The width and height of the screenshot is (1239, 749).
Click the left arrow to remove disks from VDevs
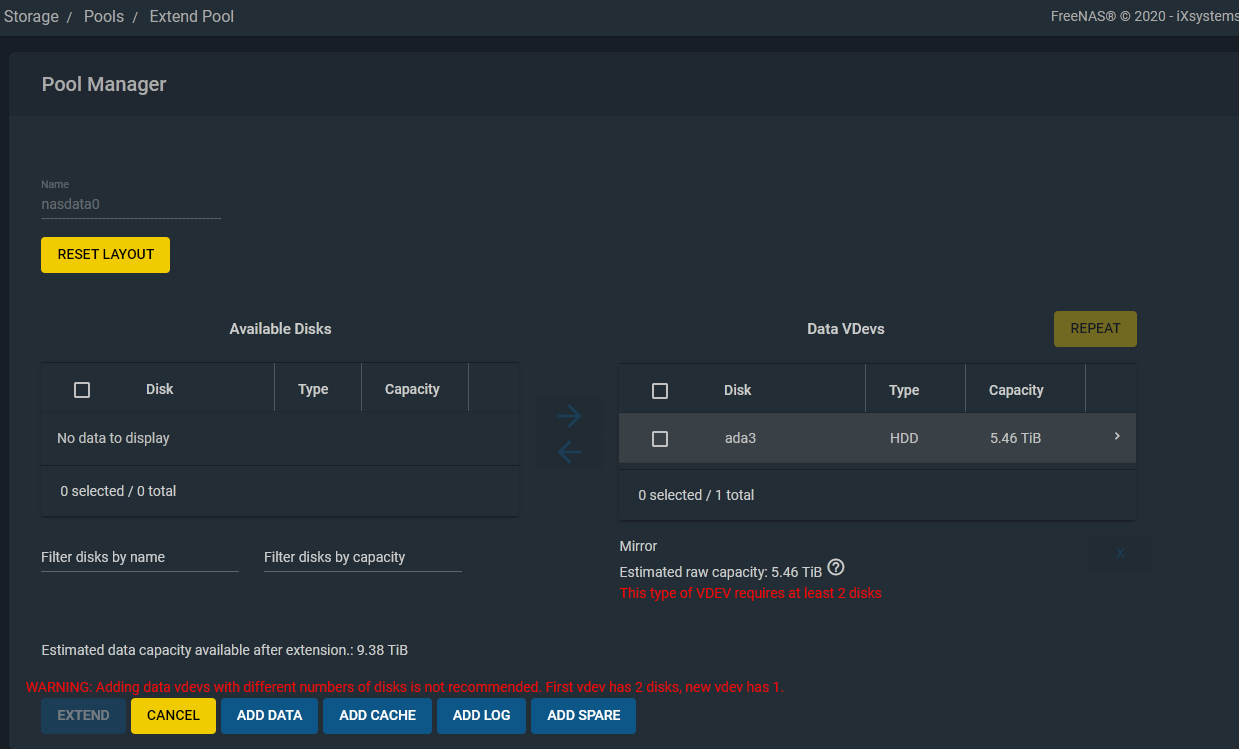click(x=569, y=453)
